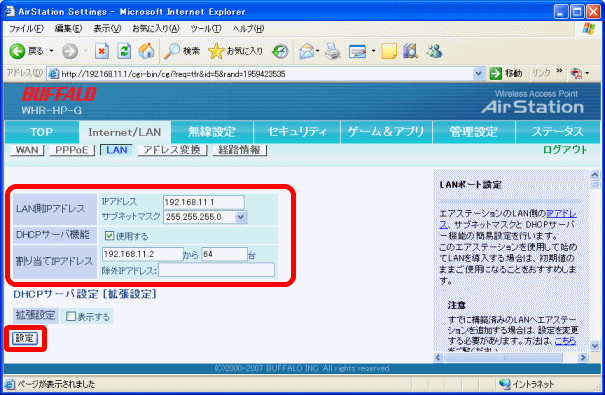Open the Edit button dropdown arrow

[373, 51]
